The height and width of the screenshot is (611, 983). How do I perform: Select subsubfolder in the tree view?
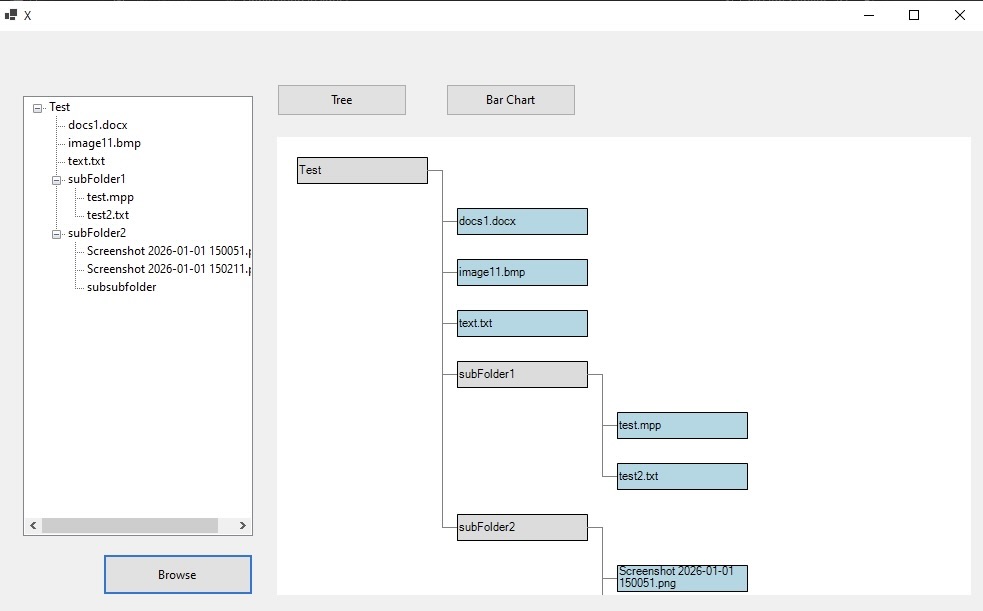pyautogui.click(x=122, y=287)
